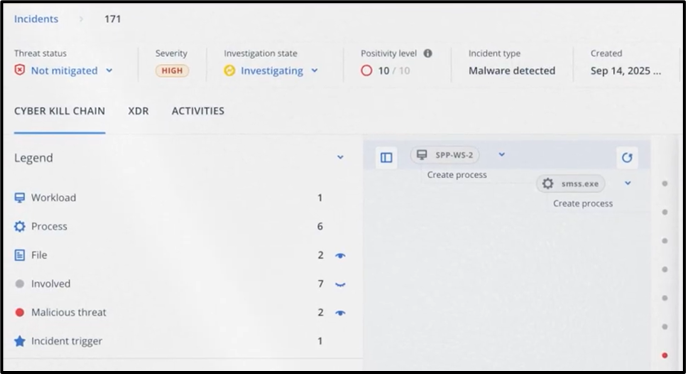Screen dimensions: 686x374
Task: Open the Threat status Not mitigated dropdown
Action: coord(109,70)
